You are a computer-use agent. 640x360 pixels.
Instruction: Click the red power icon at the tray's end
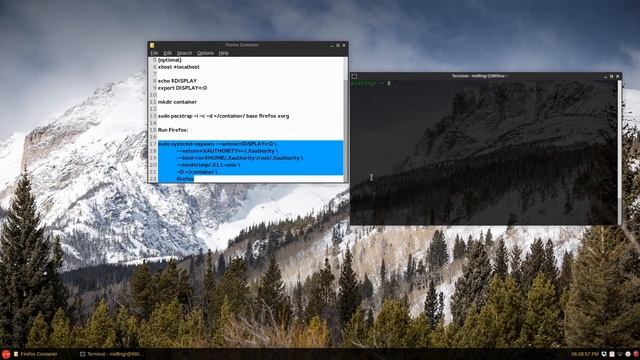636,354
